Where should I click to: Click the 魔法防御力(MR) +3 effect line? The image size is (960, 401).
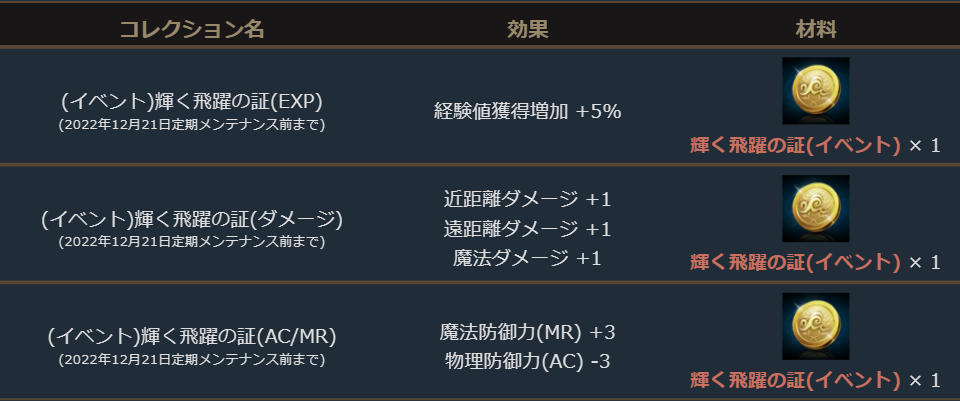click(527, 331)
